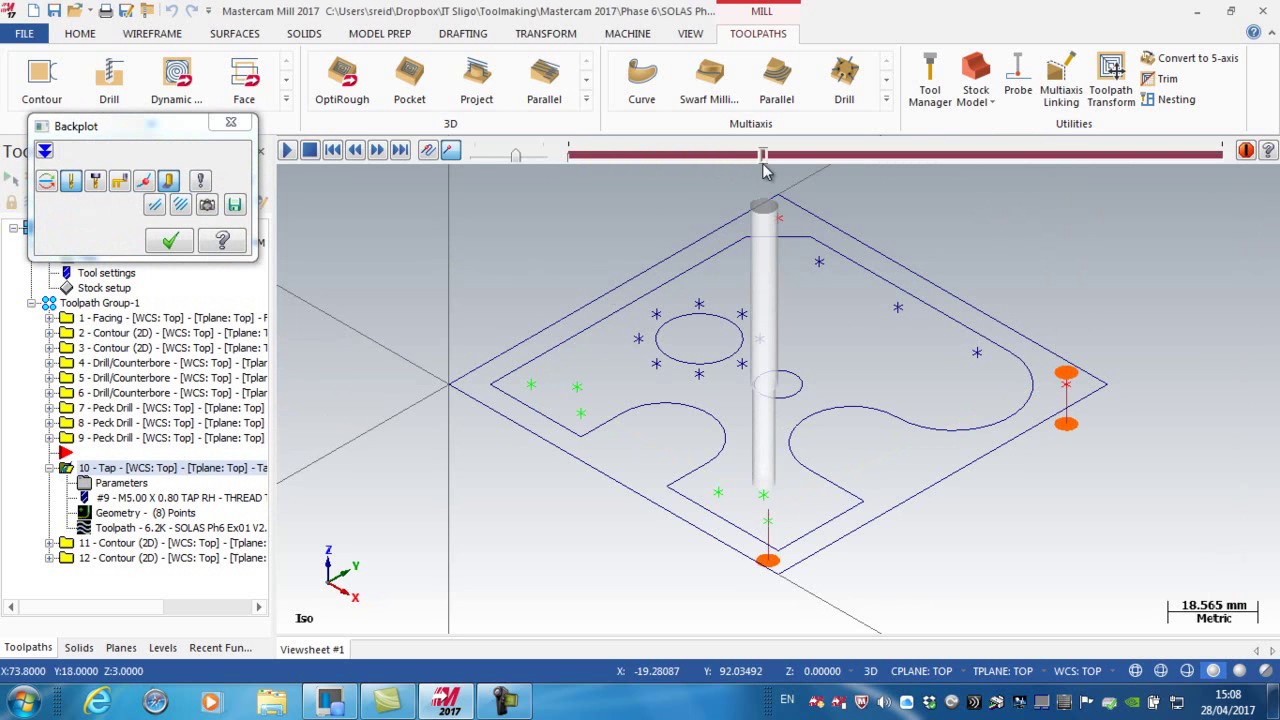Image resolution: width=1280 pixels, height=720 pixels.
Task: Switch to the WIREFRAME ribbon tab
Action: click(152, 34)
